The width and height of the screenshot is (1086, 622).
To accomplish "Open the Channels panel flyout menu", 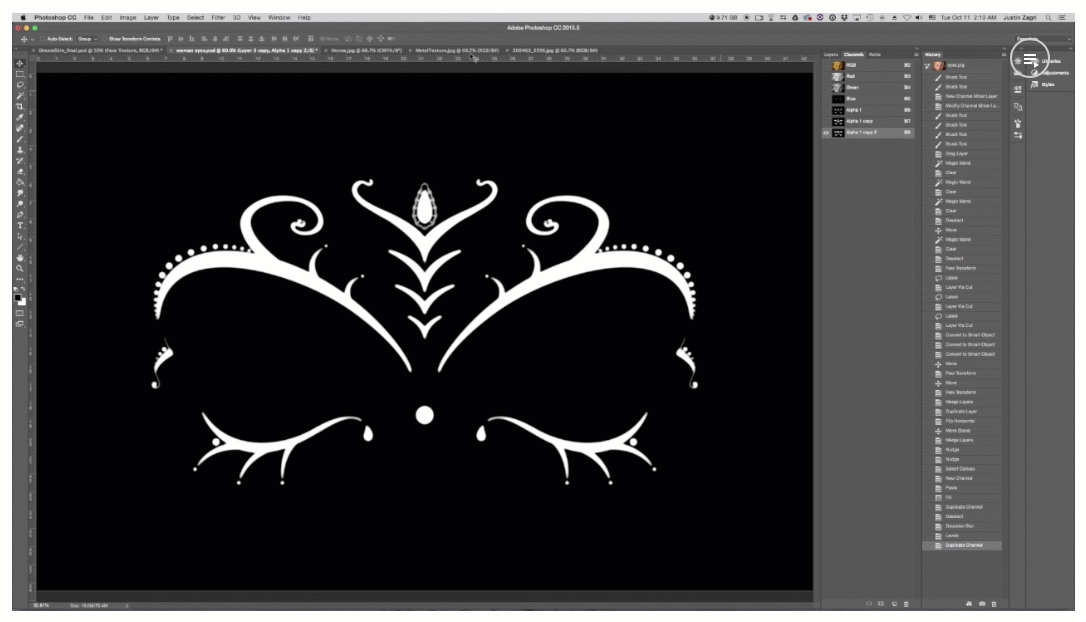I will tap(916, 54).
